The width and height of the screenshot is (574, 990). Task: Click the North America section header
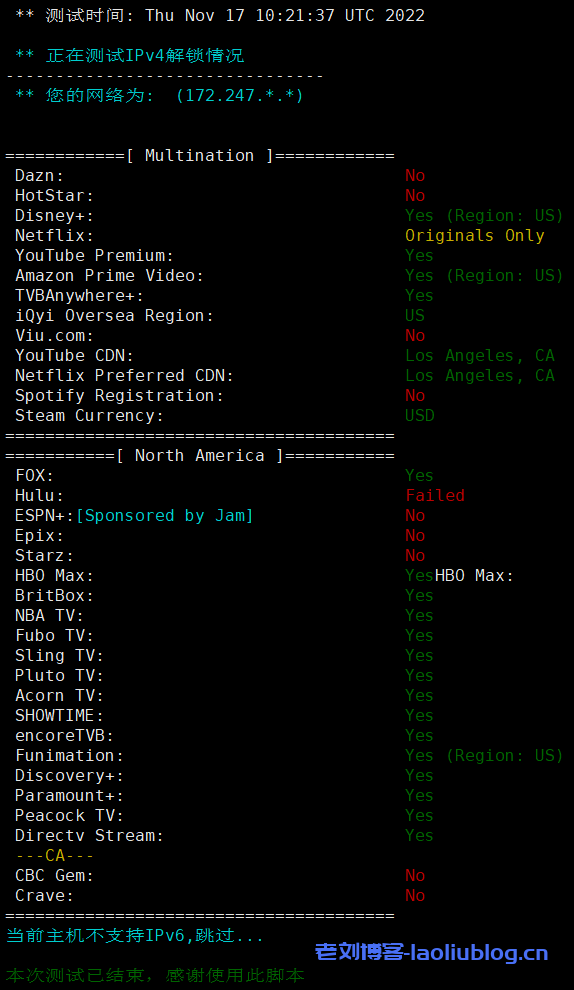(200, 455)
